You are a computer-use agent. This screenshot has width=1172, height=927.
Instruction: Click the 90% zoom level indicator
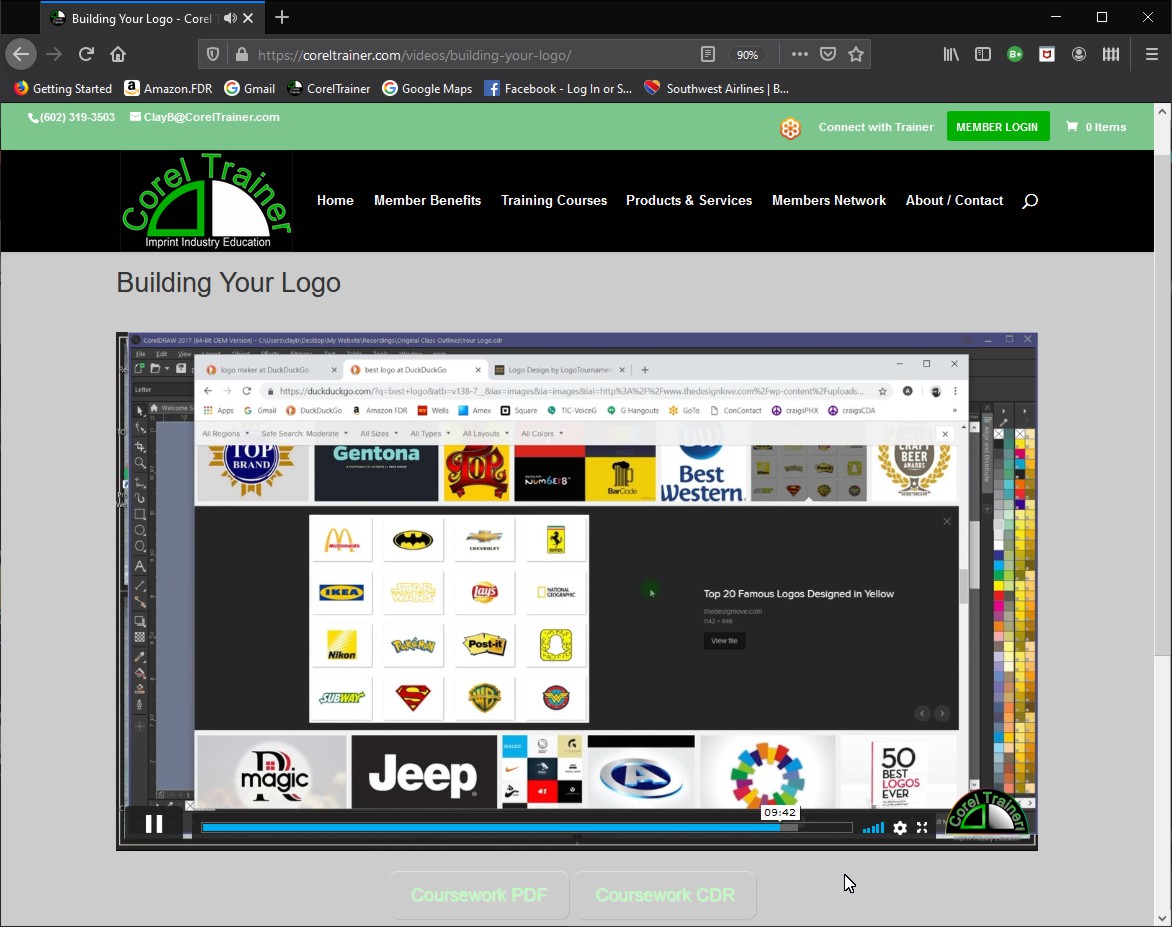(747, 55)
